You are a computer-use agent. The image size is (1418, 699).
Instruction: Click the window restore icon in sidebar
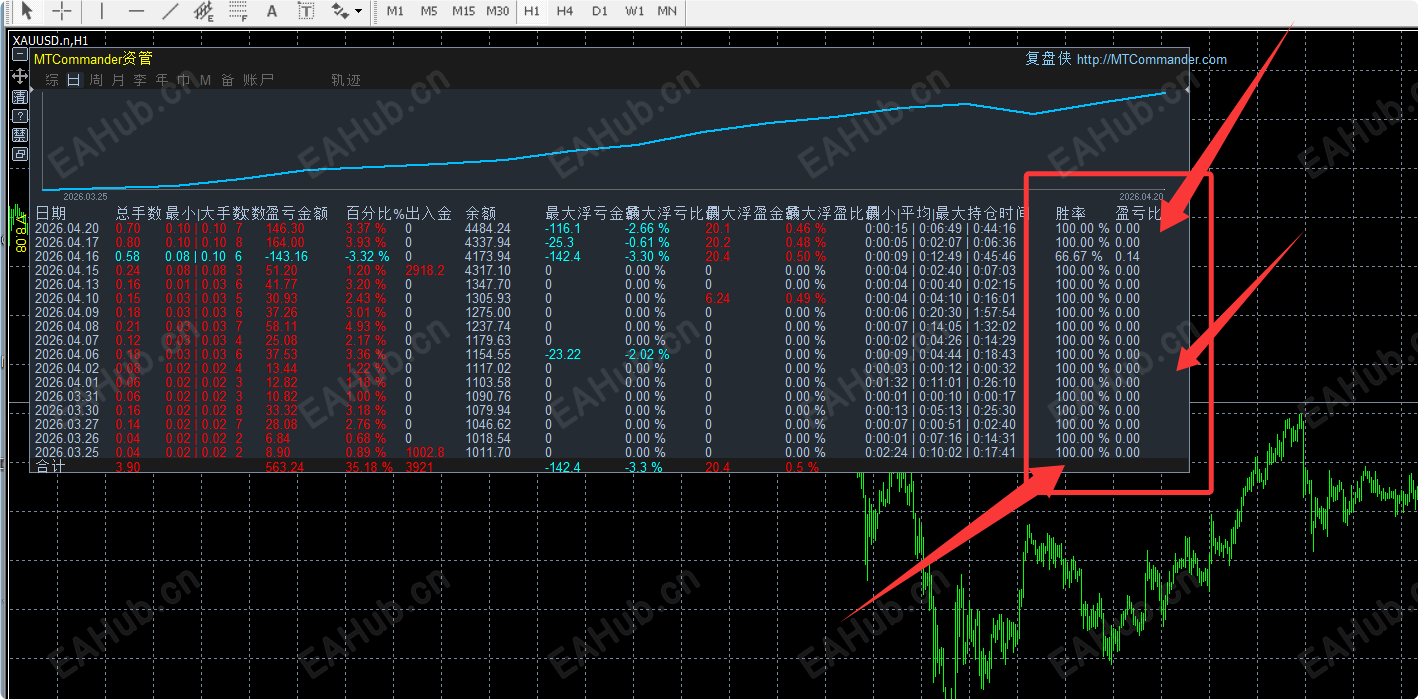coord(20,154)
